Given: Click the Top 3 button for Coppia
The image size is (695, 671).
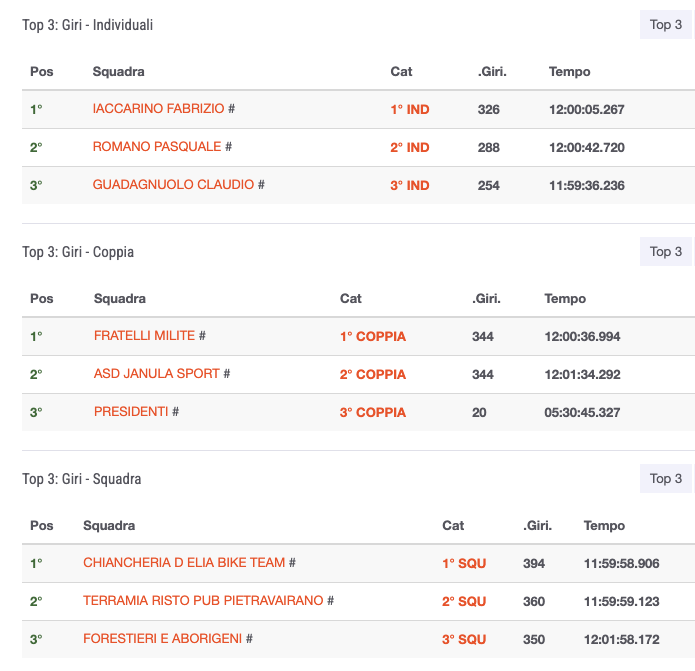Looking at the screenshot, I should click(x=666, y=252).
